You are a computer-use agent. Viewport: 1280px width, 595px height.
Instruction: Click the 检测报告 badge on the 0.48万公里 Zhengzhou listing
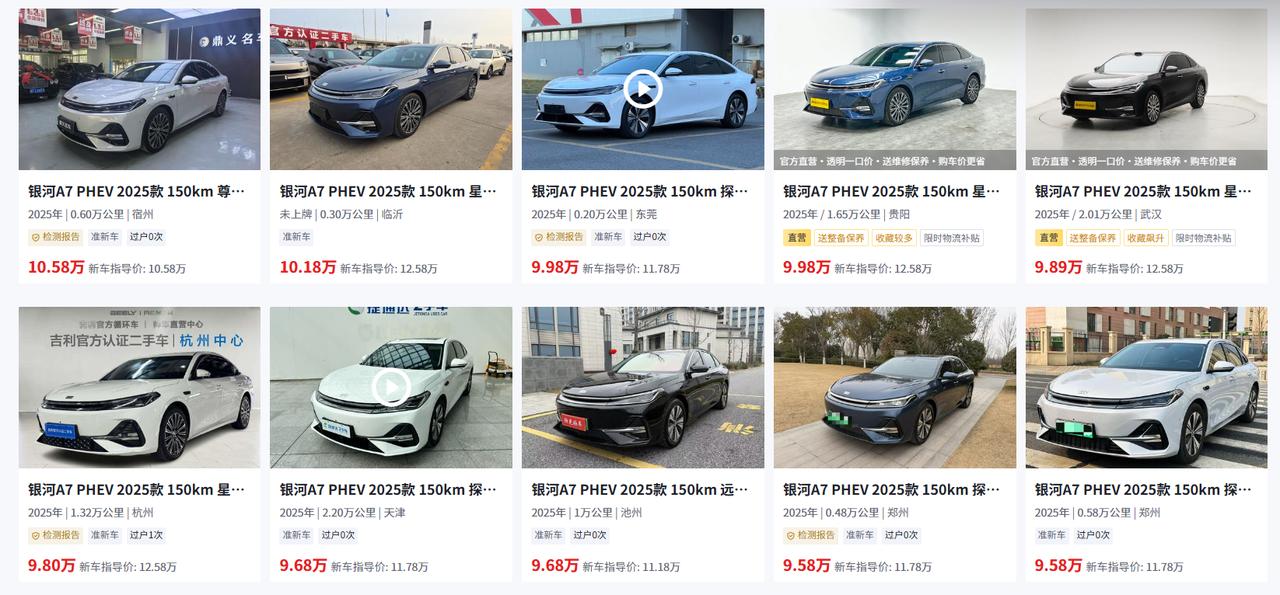point(811,535)
